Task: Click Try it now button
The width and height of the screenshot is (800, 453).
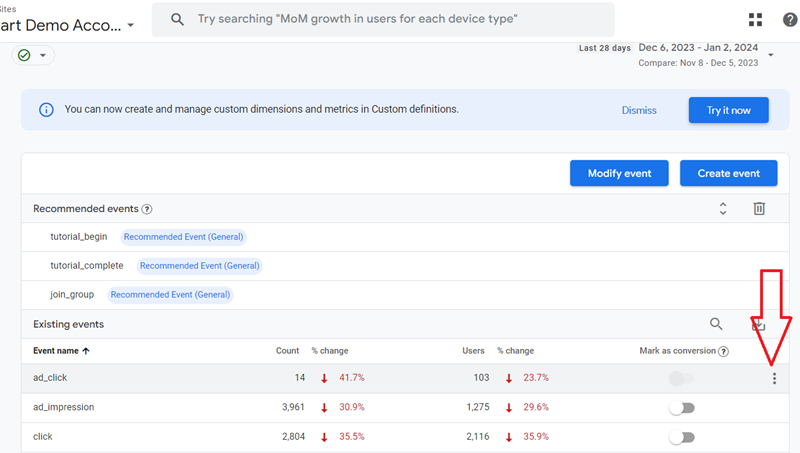Action: [729, 110]
